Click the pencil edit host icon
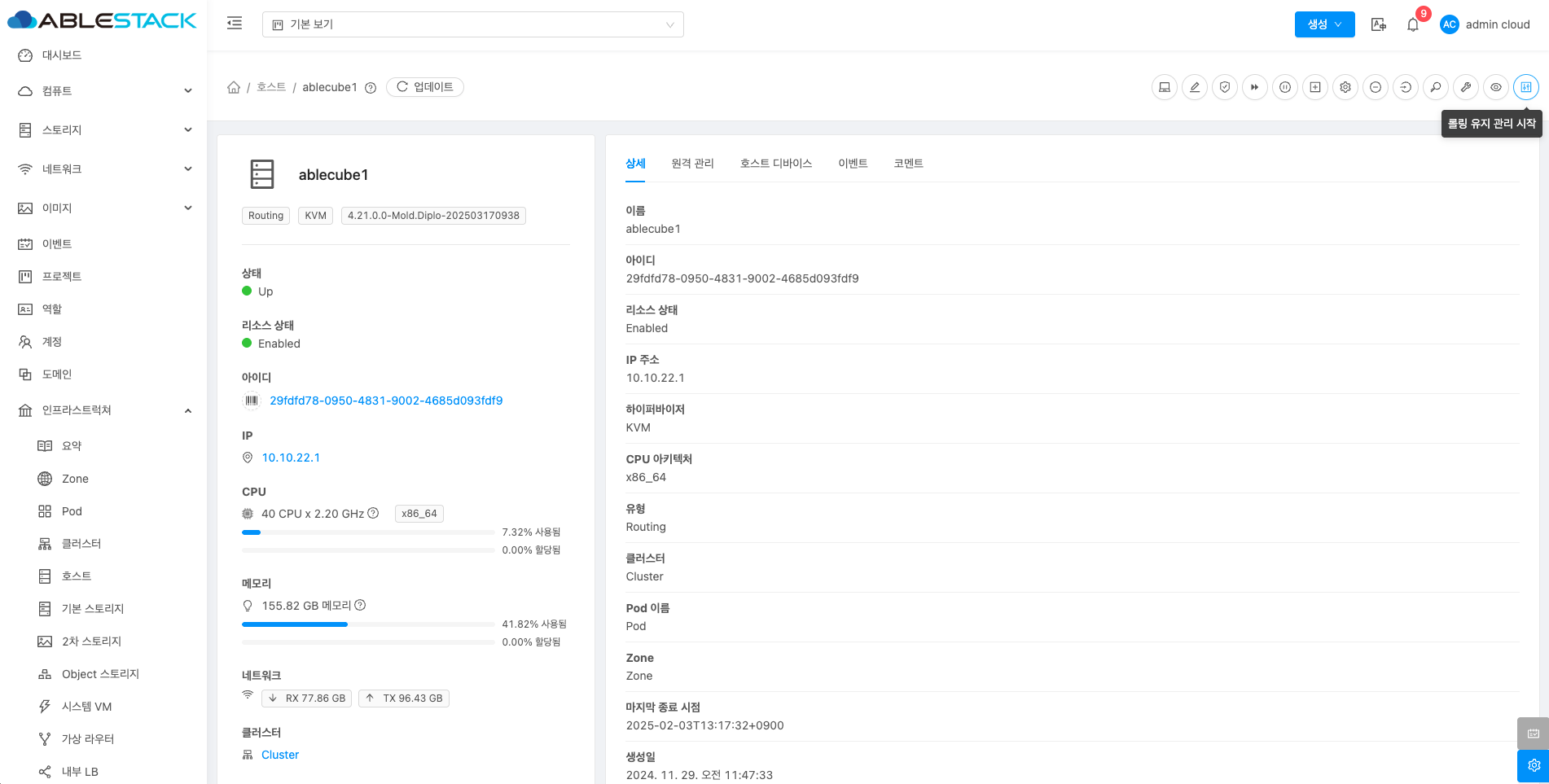 point(1195,87)
